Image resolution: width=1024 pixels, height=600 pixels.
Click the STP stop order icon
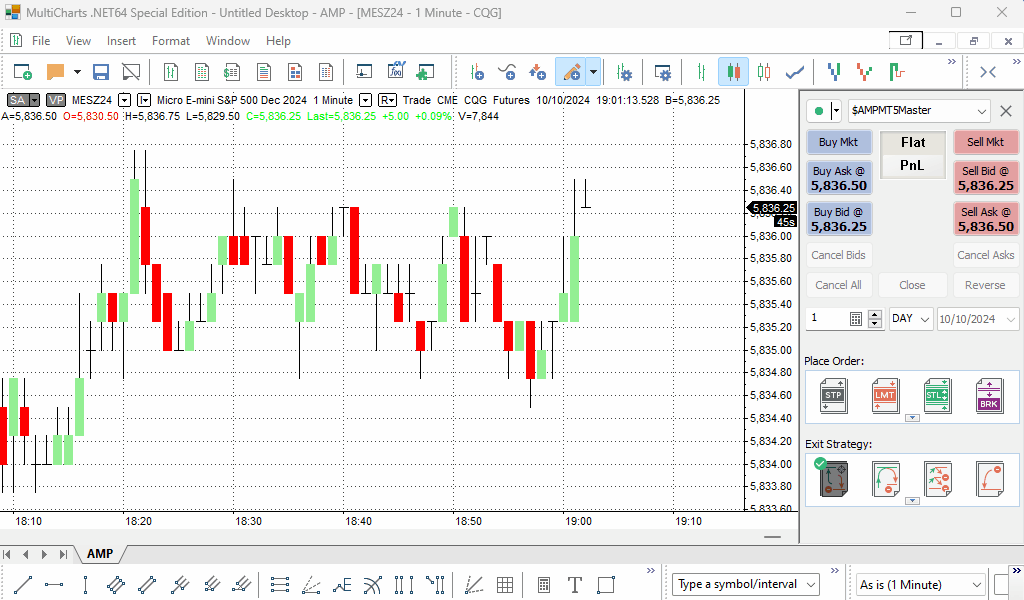coord(833,395)
